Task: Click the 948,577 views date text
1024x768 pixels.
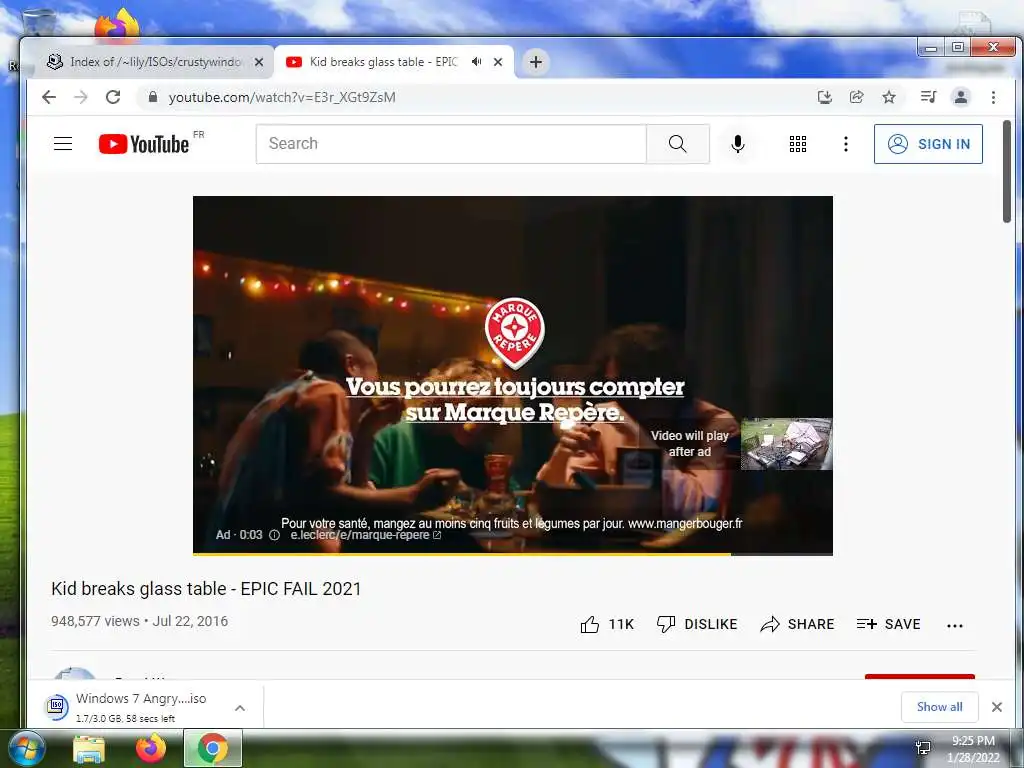Action: [x=140, y=621]
